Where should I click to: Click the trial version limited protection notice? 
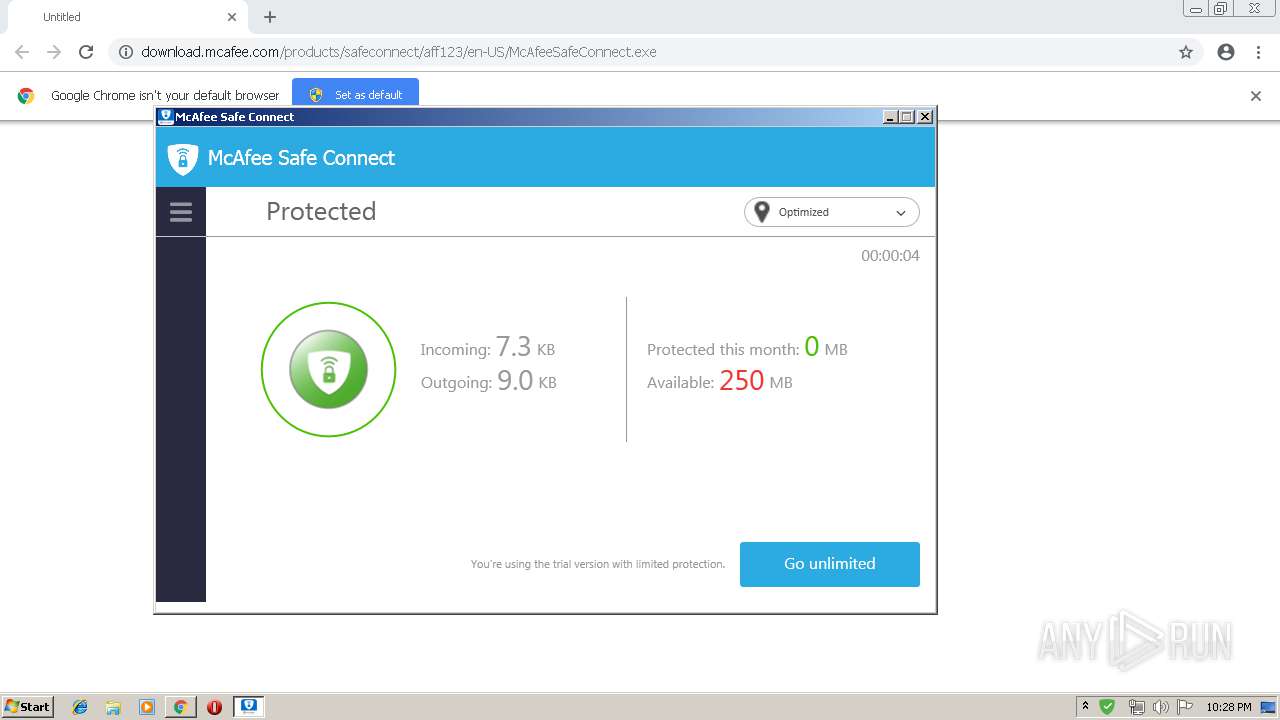[x=598, y=564]
